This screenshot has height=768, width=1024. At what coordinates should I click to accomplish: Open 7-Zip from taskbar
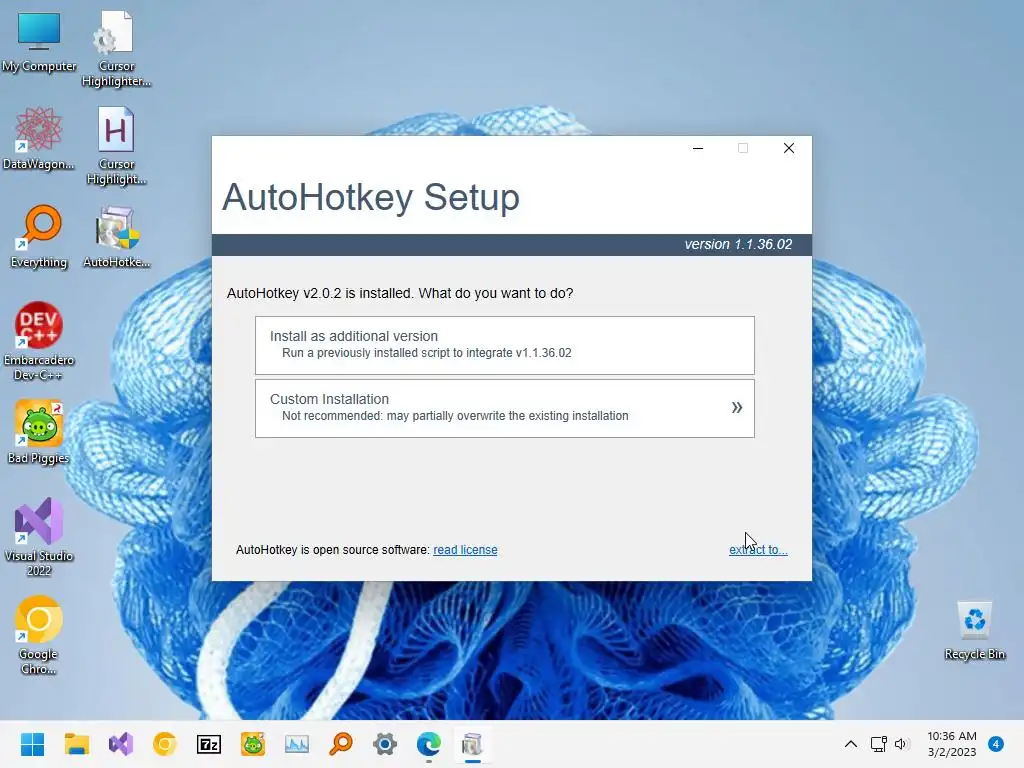coord(209,744)
